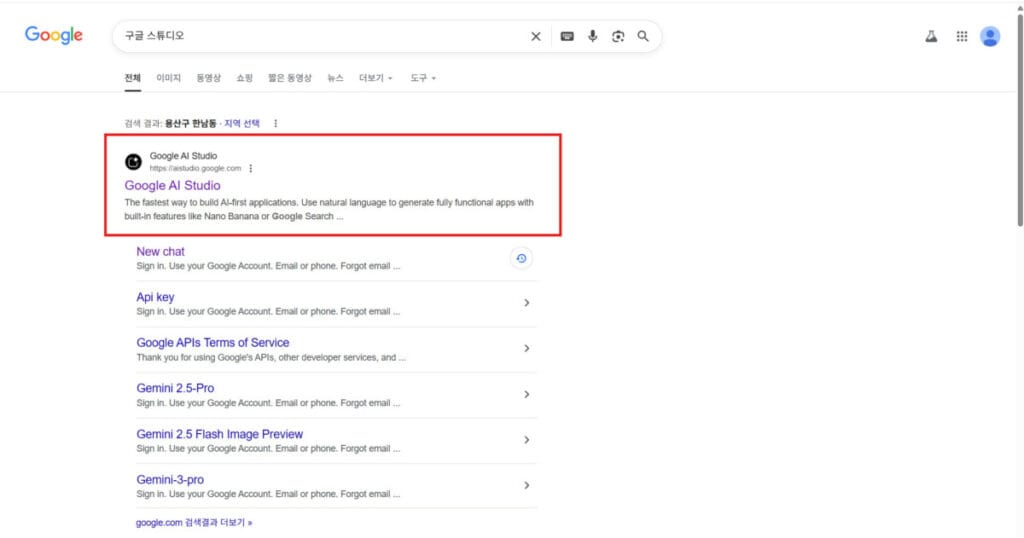Open Search Labs flask icon
1024x538 pixels.
coord(931,36)
